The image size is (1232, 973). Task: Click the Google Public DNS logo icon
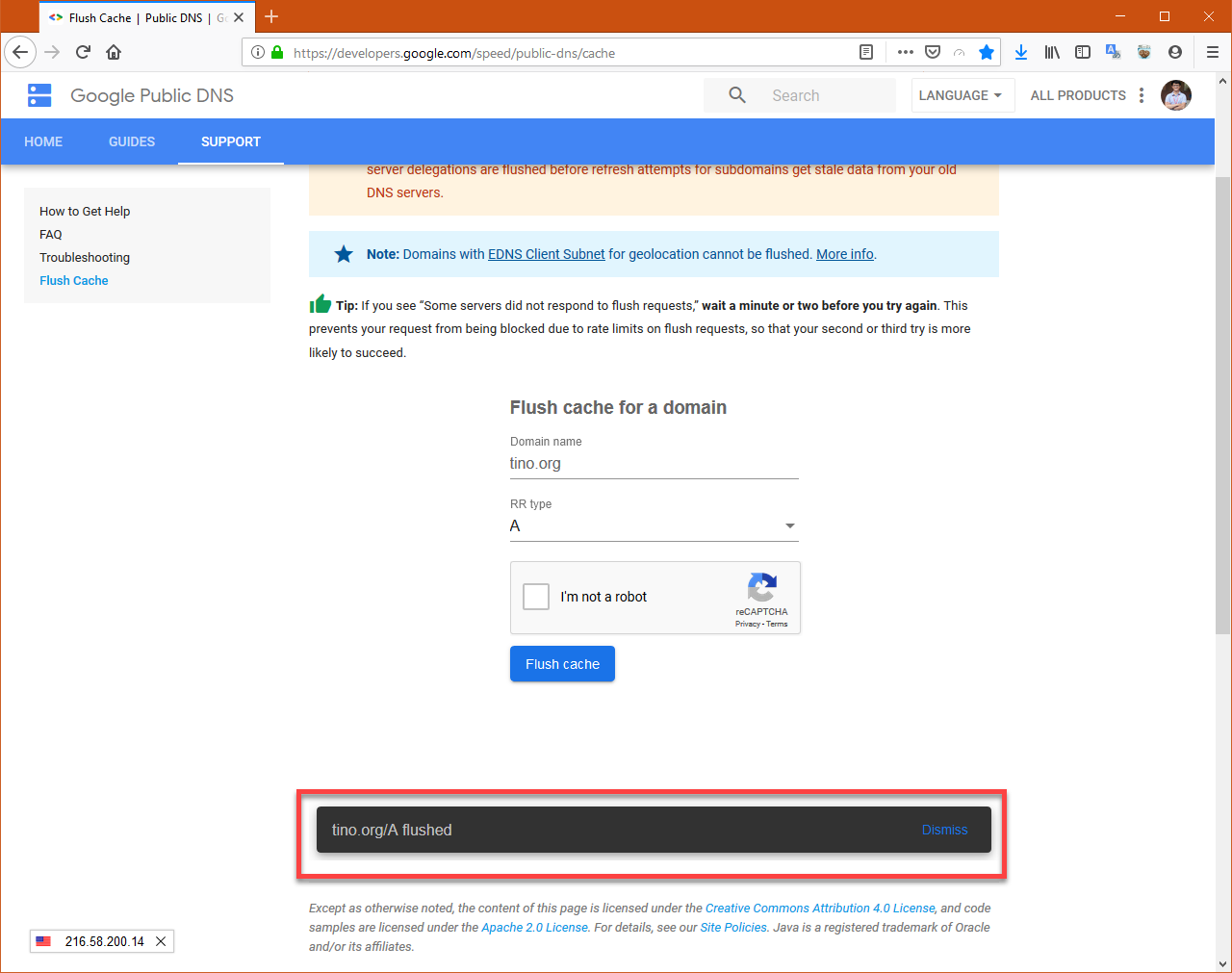click(x=39, y=95)
